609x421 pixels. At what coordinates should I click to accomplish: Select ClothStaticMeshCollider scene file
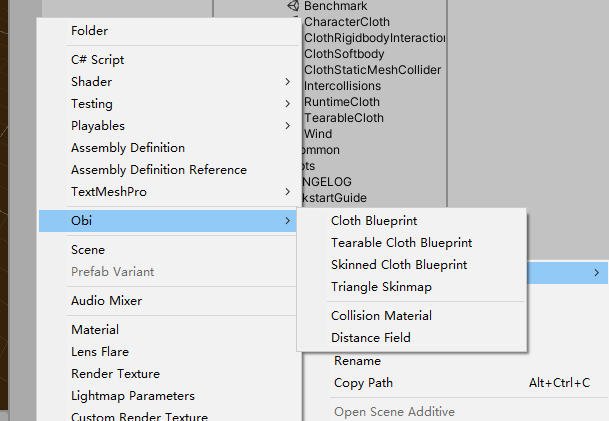[372, 70]
